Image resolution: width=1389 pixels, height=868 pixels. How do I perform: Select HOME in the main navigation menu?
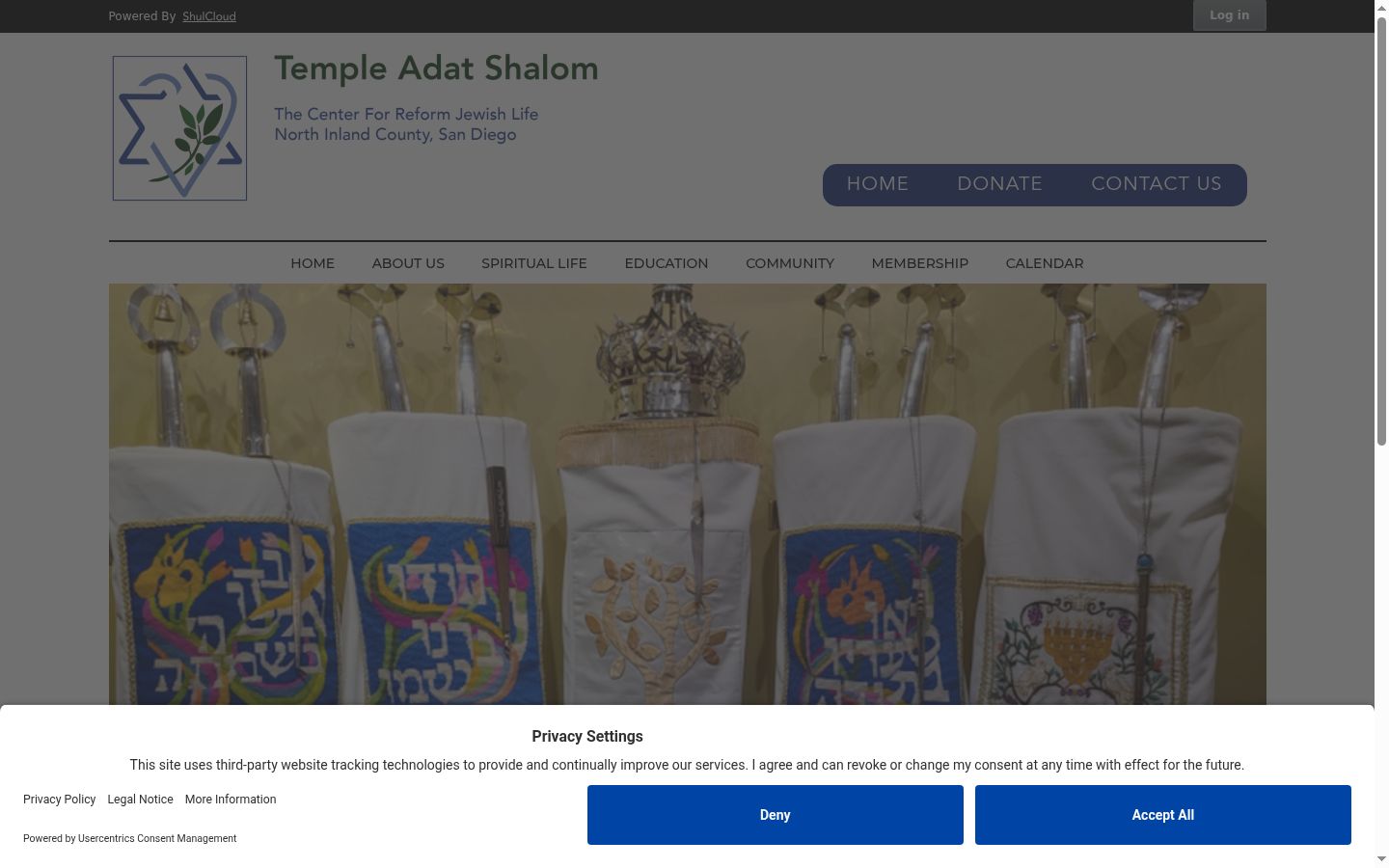coord(313,263)
